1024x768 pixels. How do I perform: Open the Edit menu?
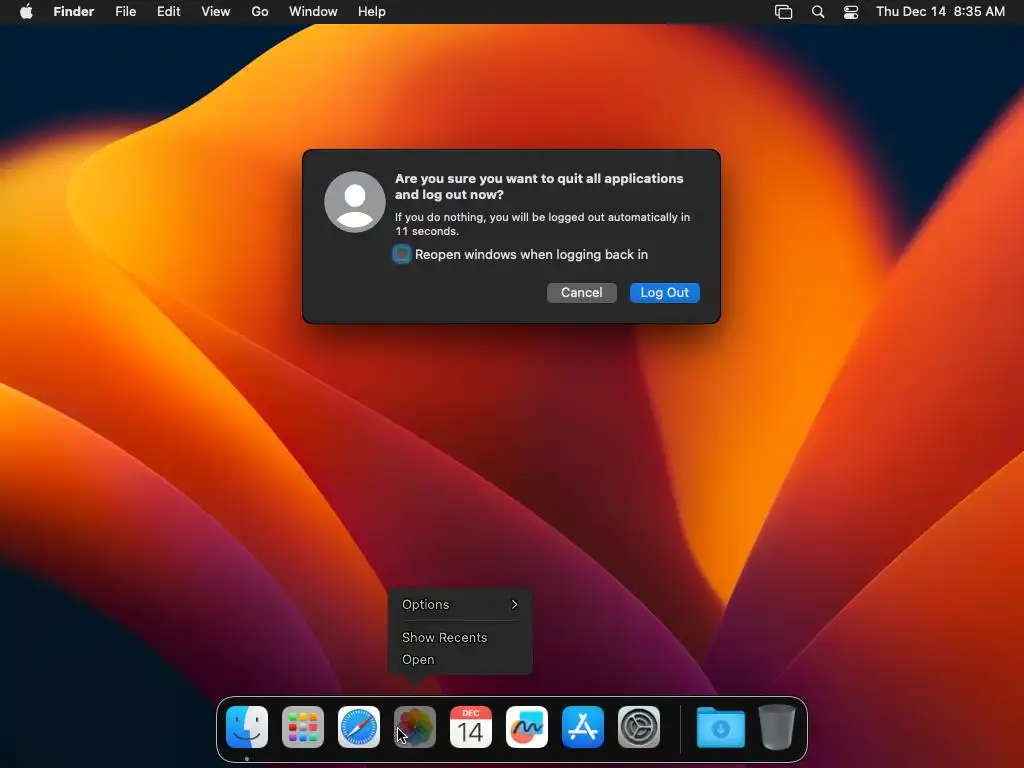pos(168,12)
